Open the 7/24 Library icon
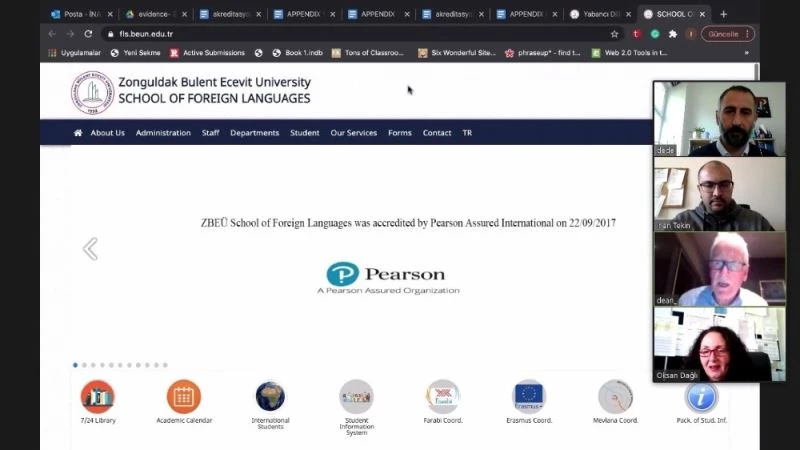Image resolution: width=800 pixels, height=450 pixels. point(98,397)
